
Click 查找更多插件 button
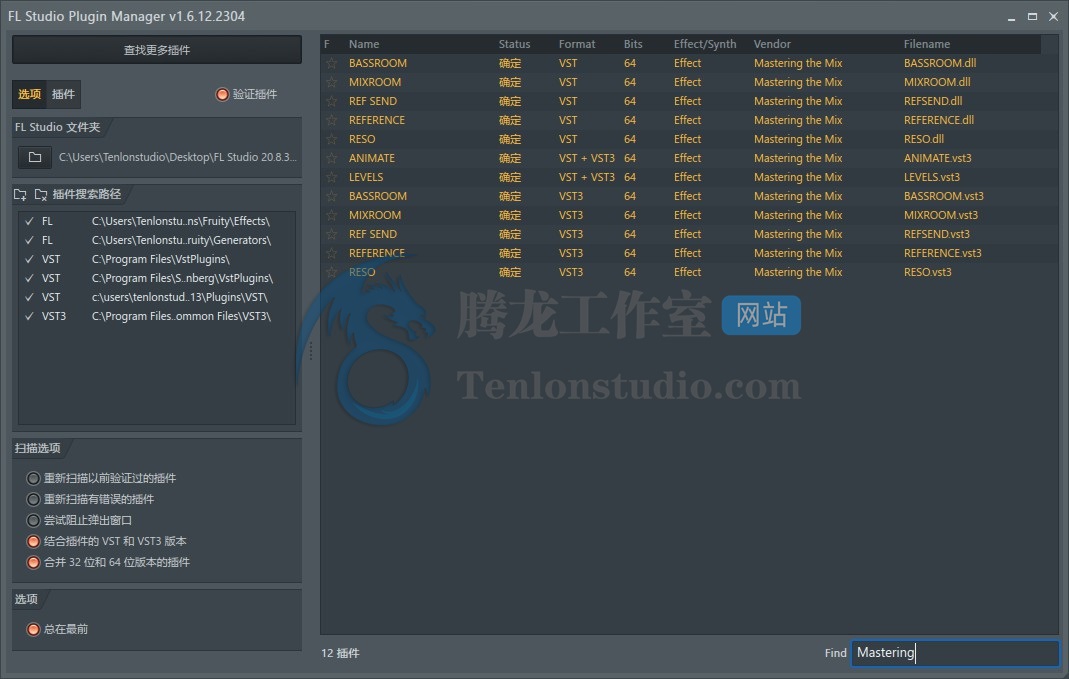[x=157, y=50]
